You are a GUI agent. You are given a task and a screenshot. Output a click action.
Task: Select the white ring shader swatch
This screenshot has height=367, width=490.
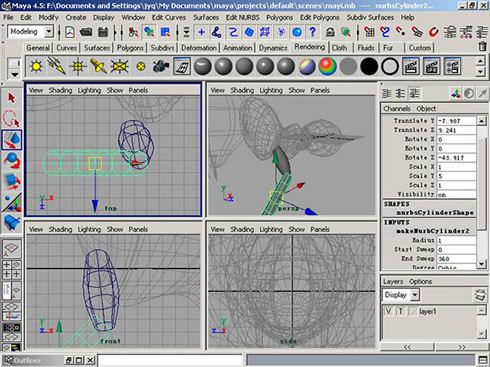point(390,66)
